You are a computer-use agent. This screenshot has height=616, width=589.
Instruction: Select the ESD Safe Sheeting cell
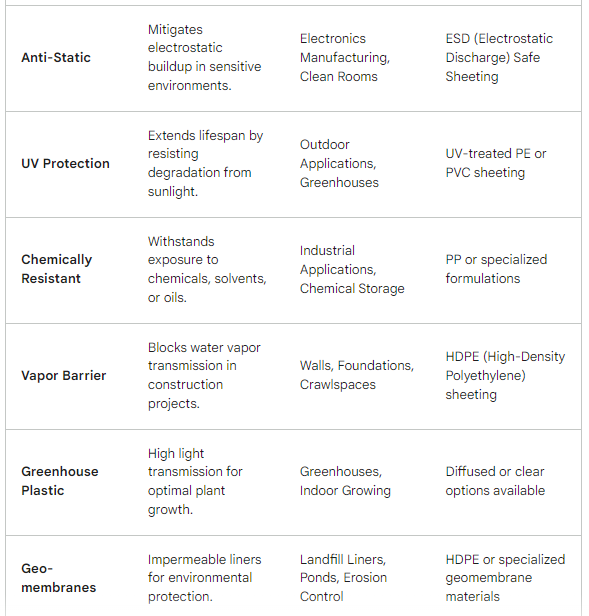[499, 57]
